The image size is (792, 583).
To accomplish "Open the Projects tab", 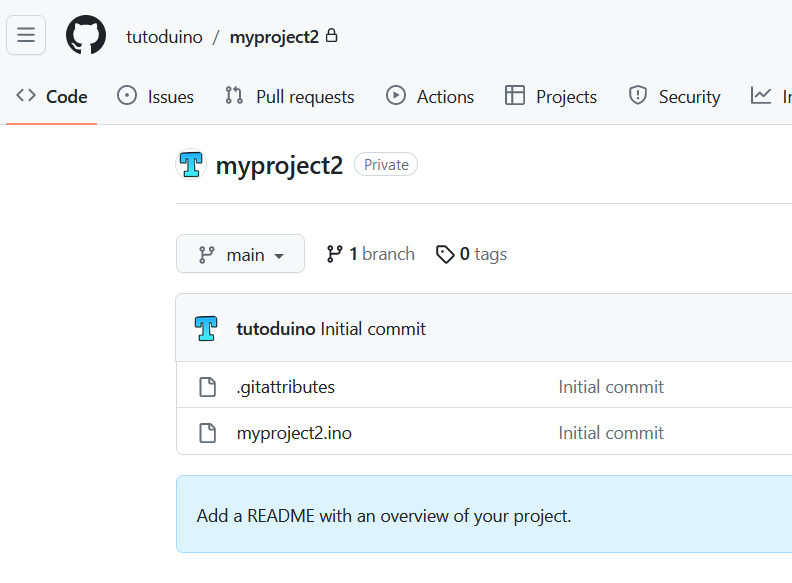I will pos(551,96).
